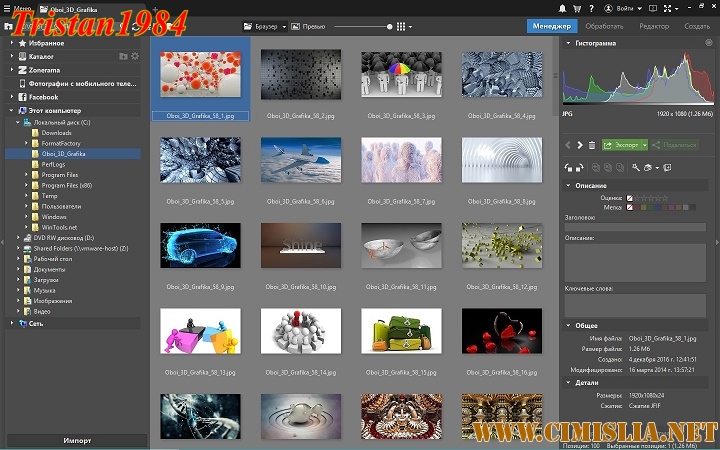Open Export dropdown arrow

pyautogui.click(x=644, y=145)
